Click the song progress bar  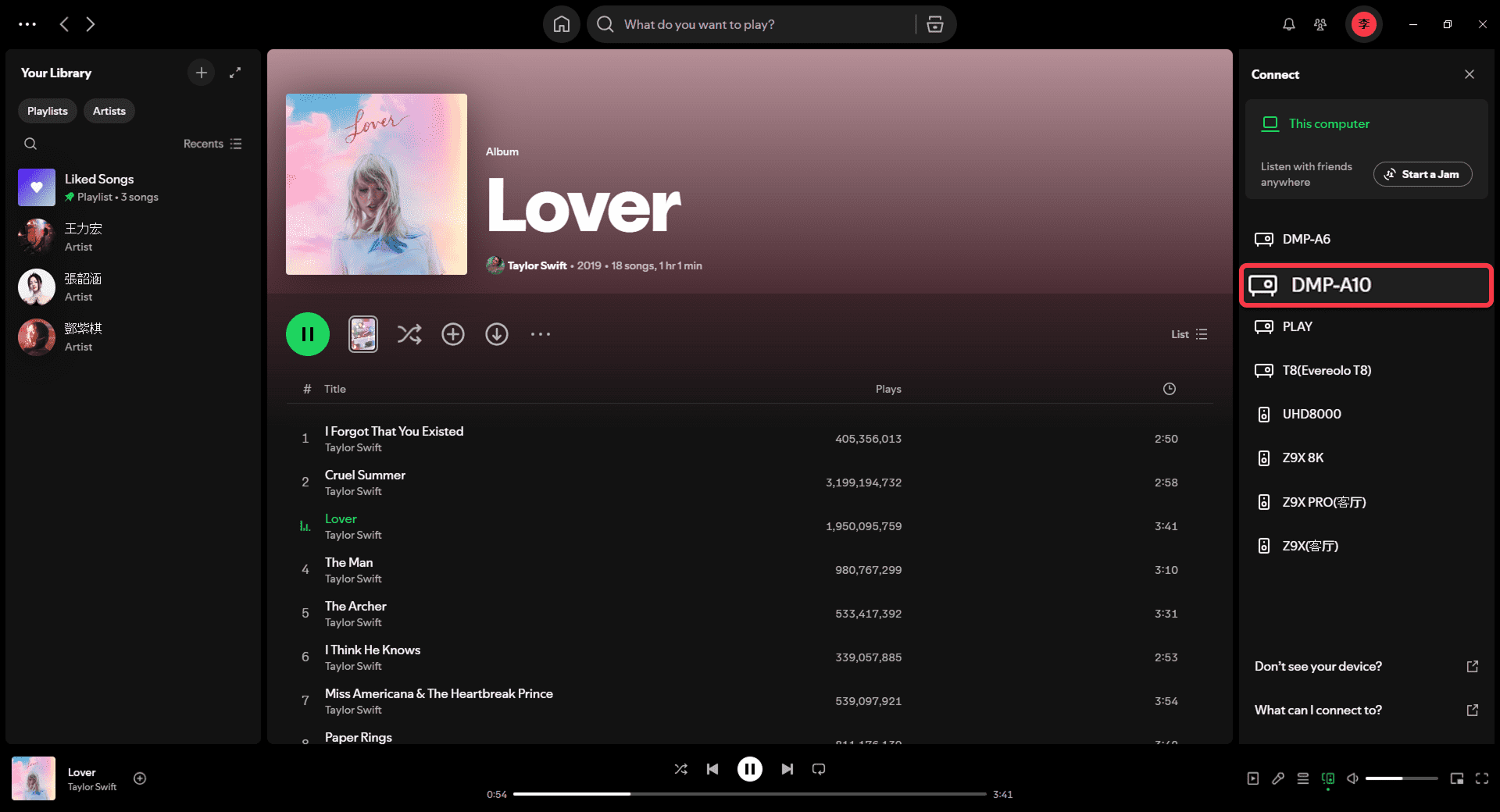tap(748, 794)
